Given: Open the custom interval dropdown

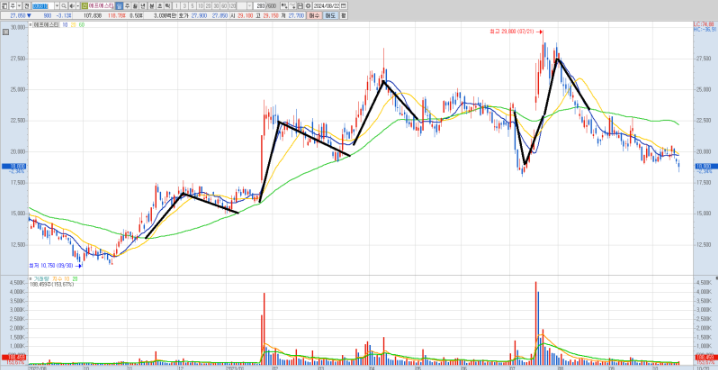Looking at the screenshot, I should [x=250, y=6].
